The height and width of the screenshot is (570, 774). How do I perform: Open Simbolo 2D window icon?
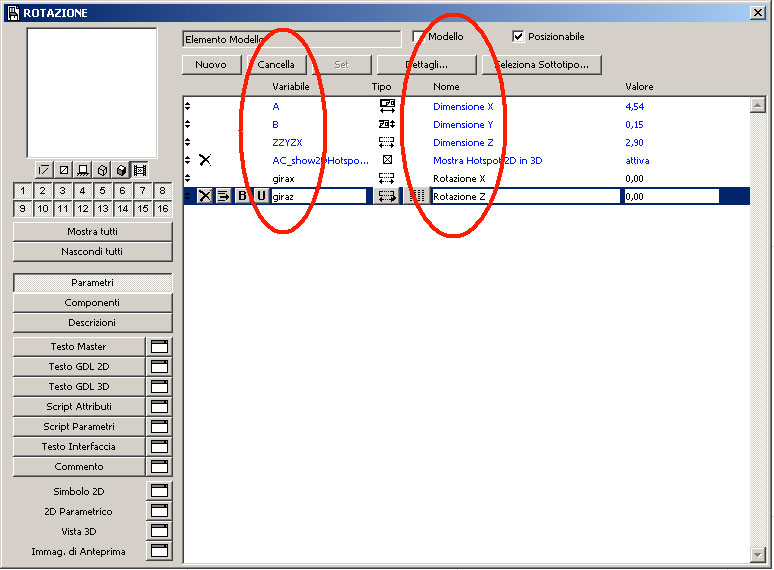coord(159,492)
